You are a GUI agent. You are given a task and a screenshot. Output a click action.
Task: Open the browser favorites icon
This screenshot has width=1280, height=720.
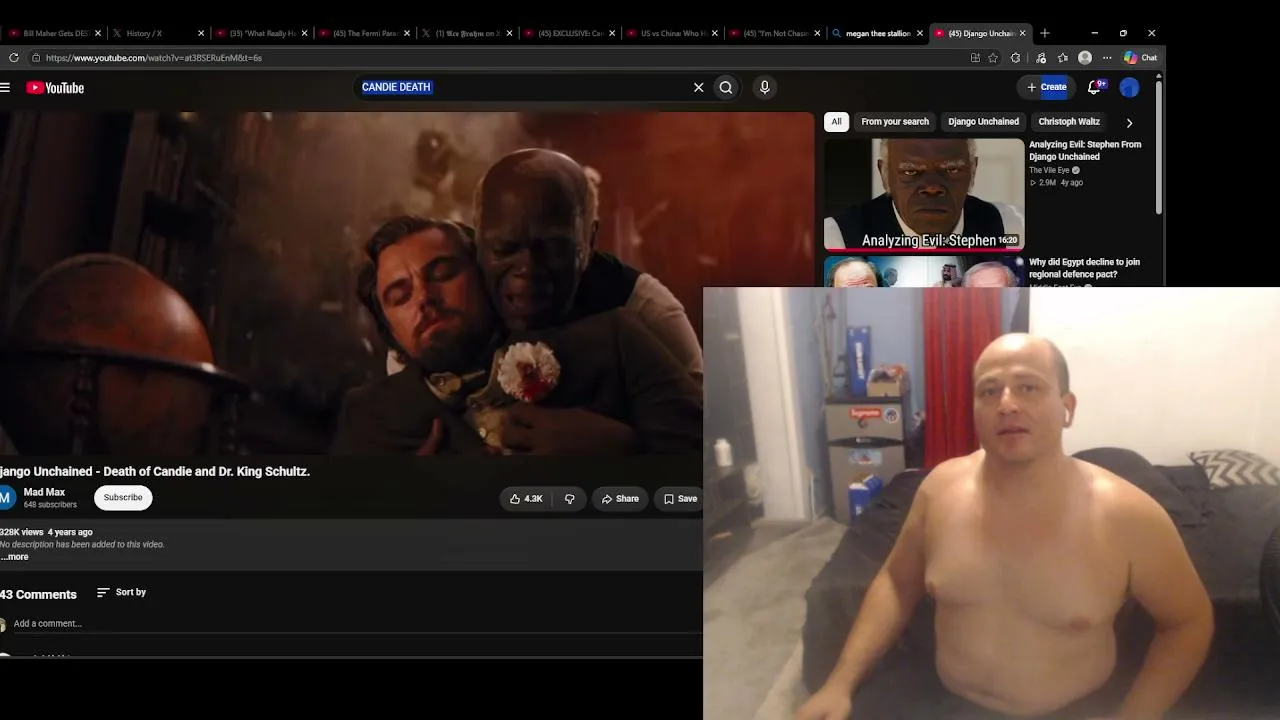pos(1063,58)
